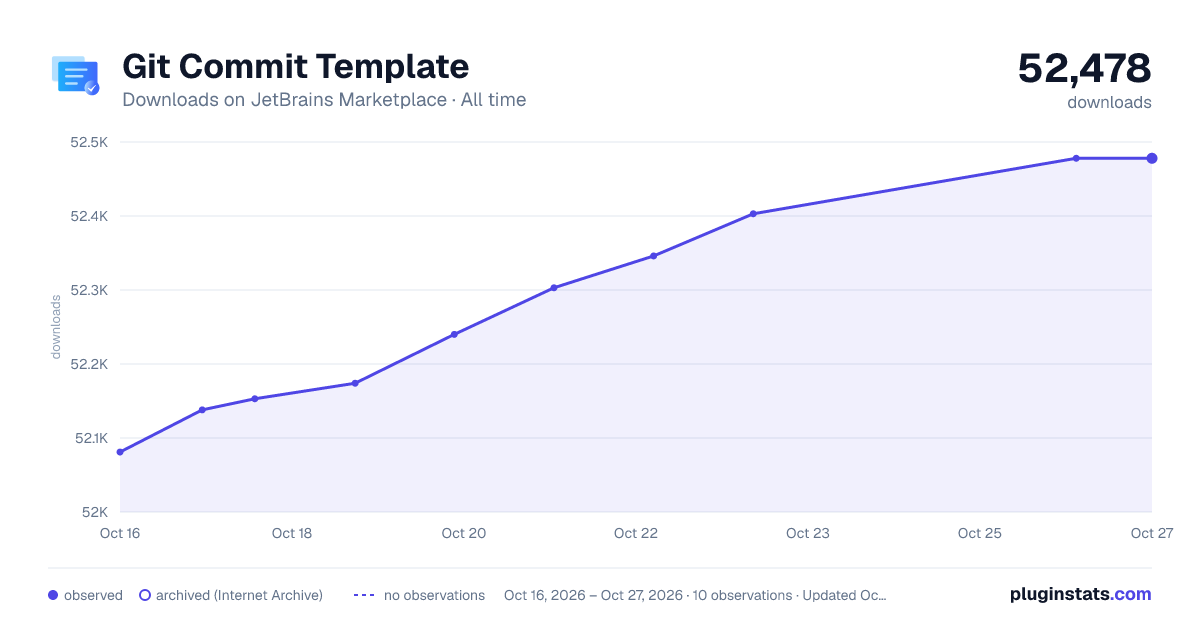Click the Oct 27 x-axis label
1200x630 pixels.
(1151, 533)
